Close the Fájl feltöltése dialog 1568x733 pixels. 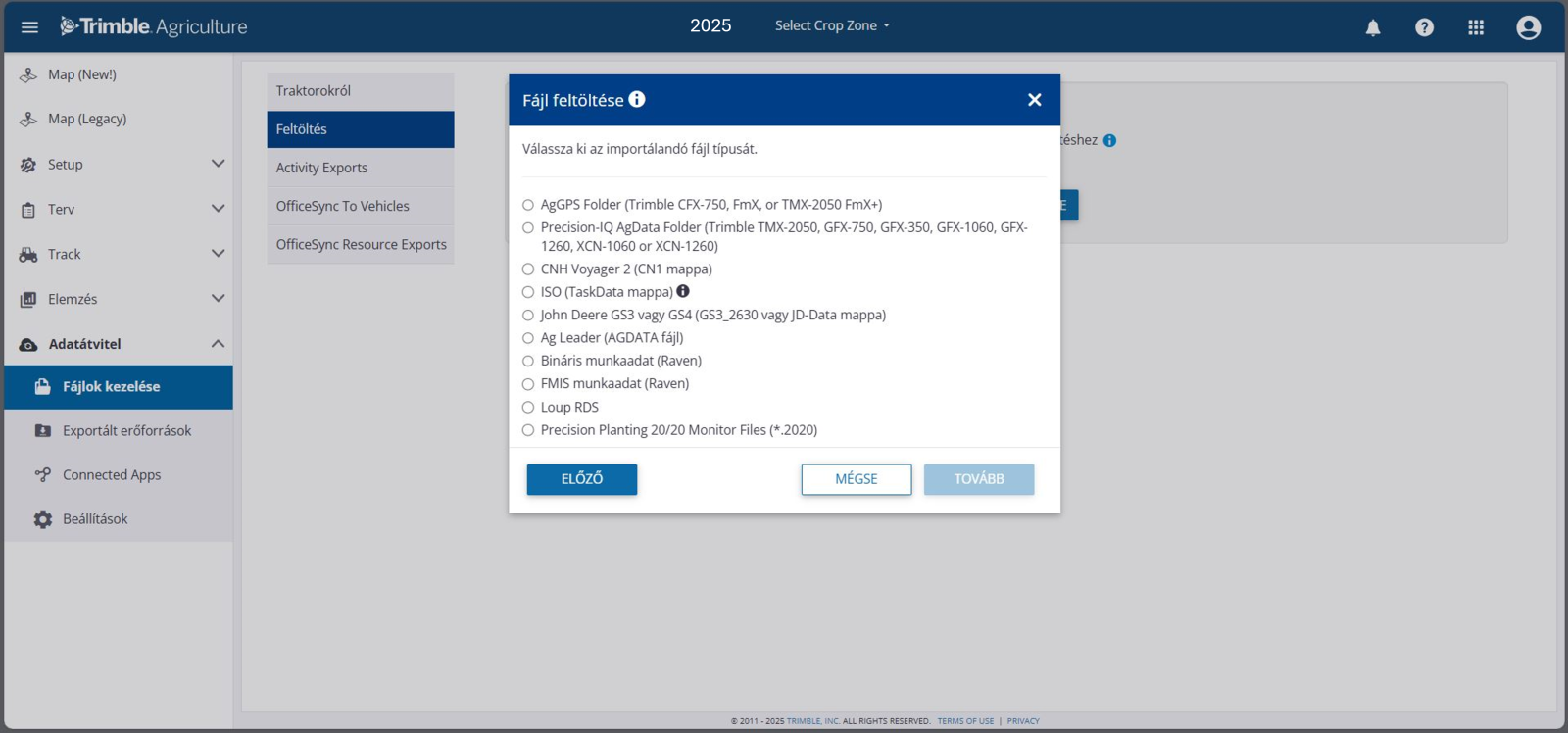pos(1034,100)
